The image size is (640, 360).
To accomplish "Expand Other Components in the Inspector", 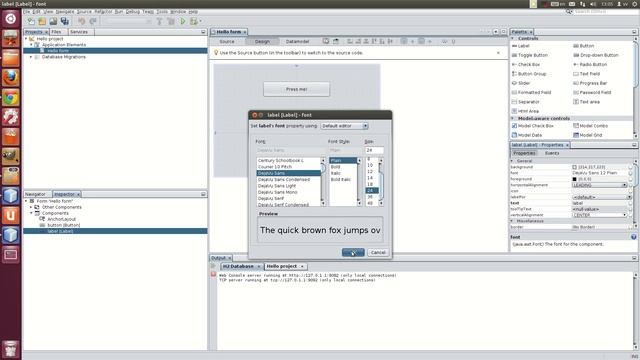I will tap(31, 207).
